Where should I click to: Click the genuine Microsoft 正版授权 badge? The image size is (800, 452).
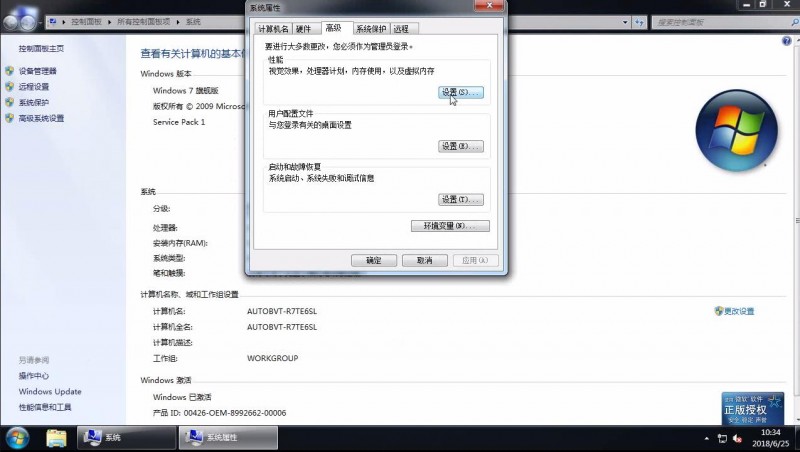point(753,408)
